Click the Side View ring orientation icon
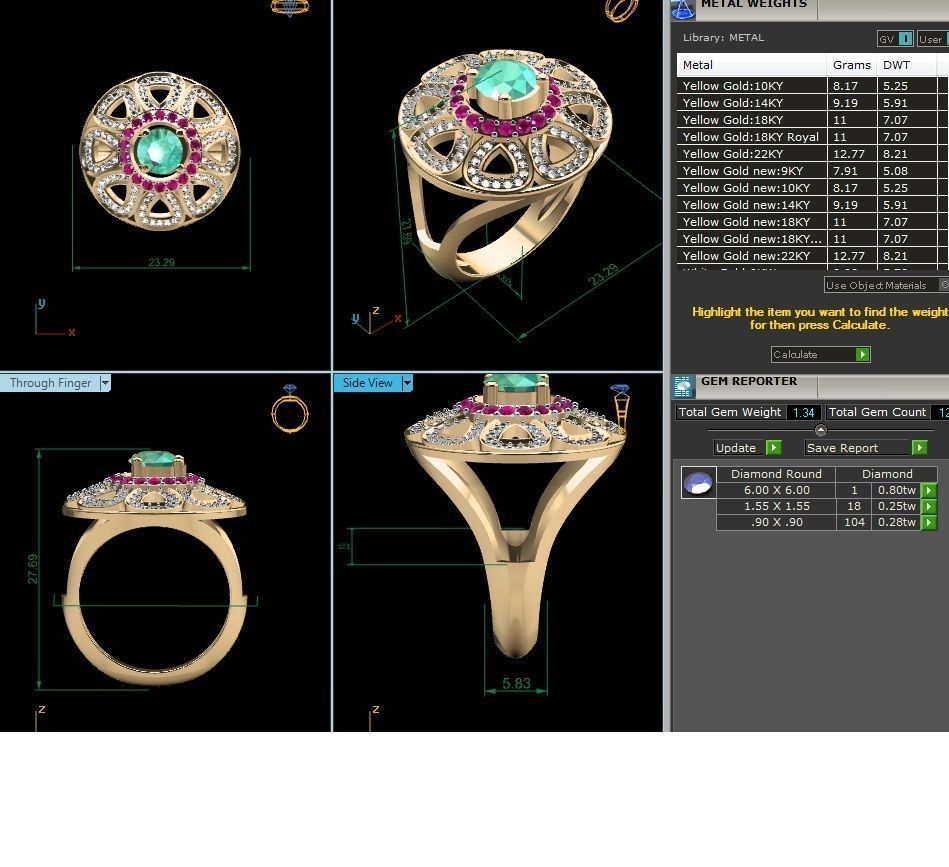949x867 pixels. pos(620,406)
